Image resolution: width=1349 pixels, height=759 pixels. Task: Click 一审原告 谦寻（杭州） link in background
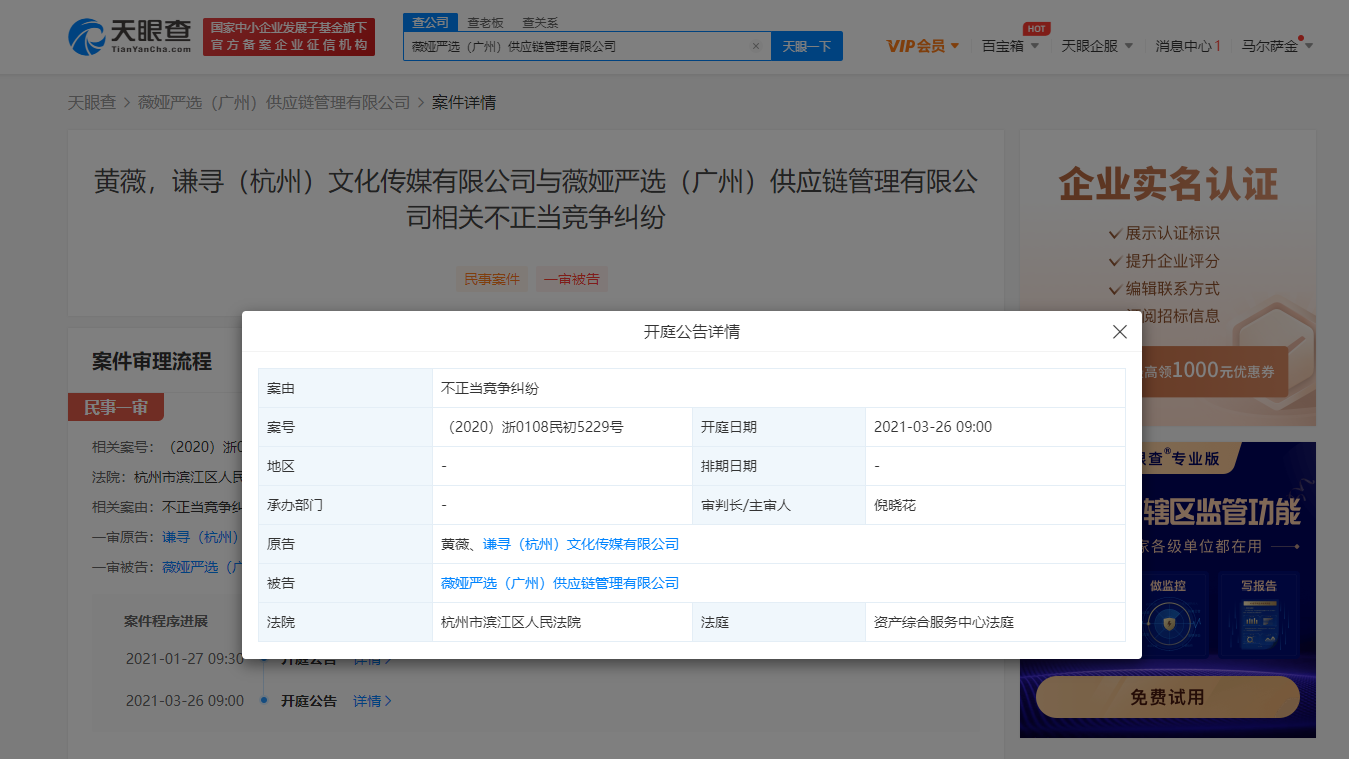[201, 537]
